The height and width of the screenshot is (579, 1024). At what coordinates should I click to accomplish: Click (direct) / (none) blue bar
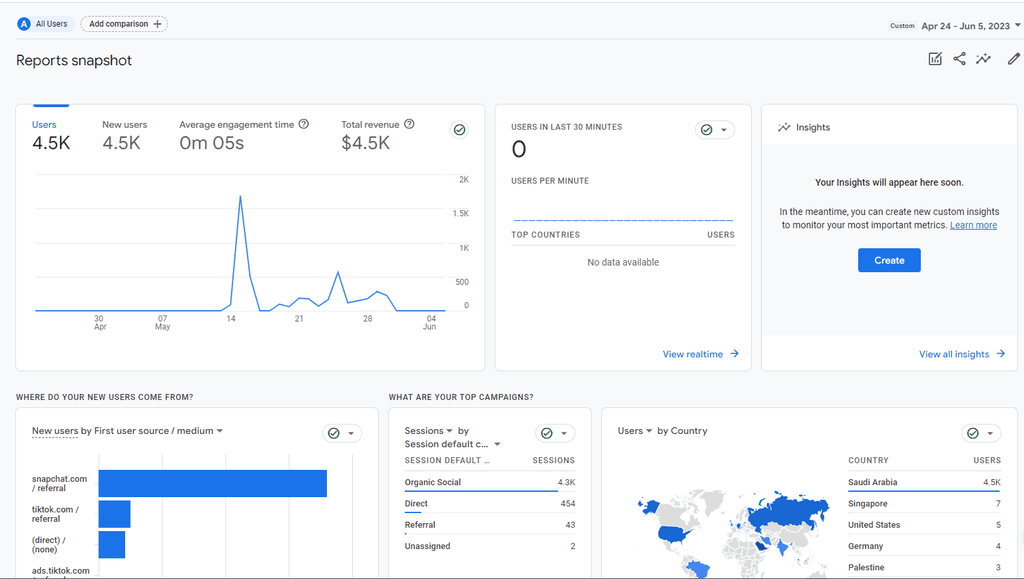(x=112, y=544)
